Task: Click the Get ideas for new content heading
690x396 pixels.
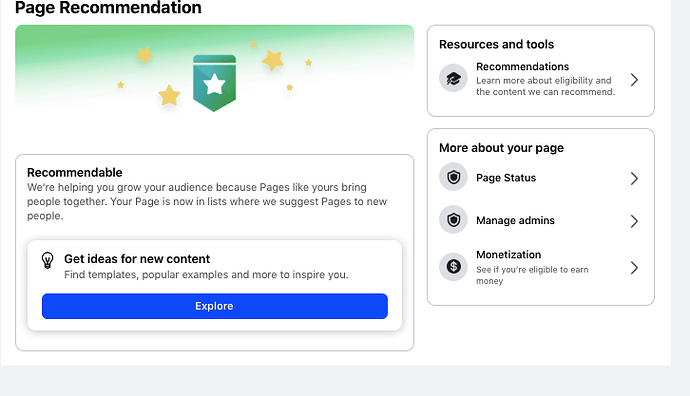Action: [x=137, y=259]
